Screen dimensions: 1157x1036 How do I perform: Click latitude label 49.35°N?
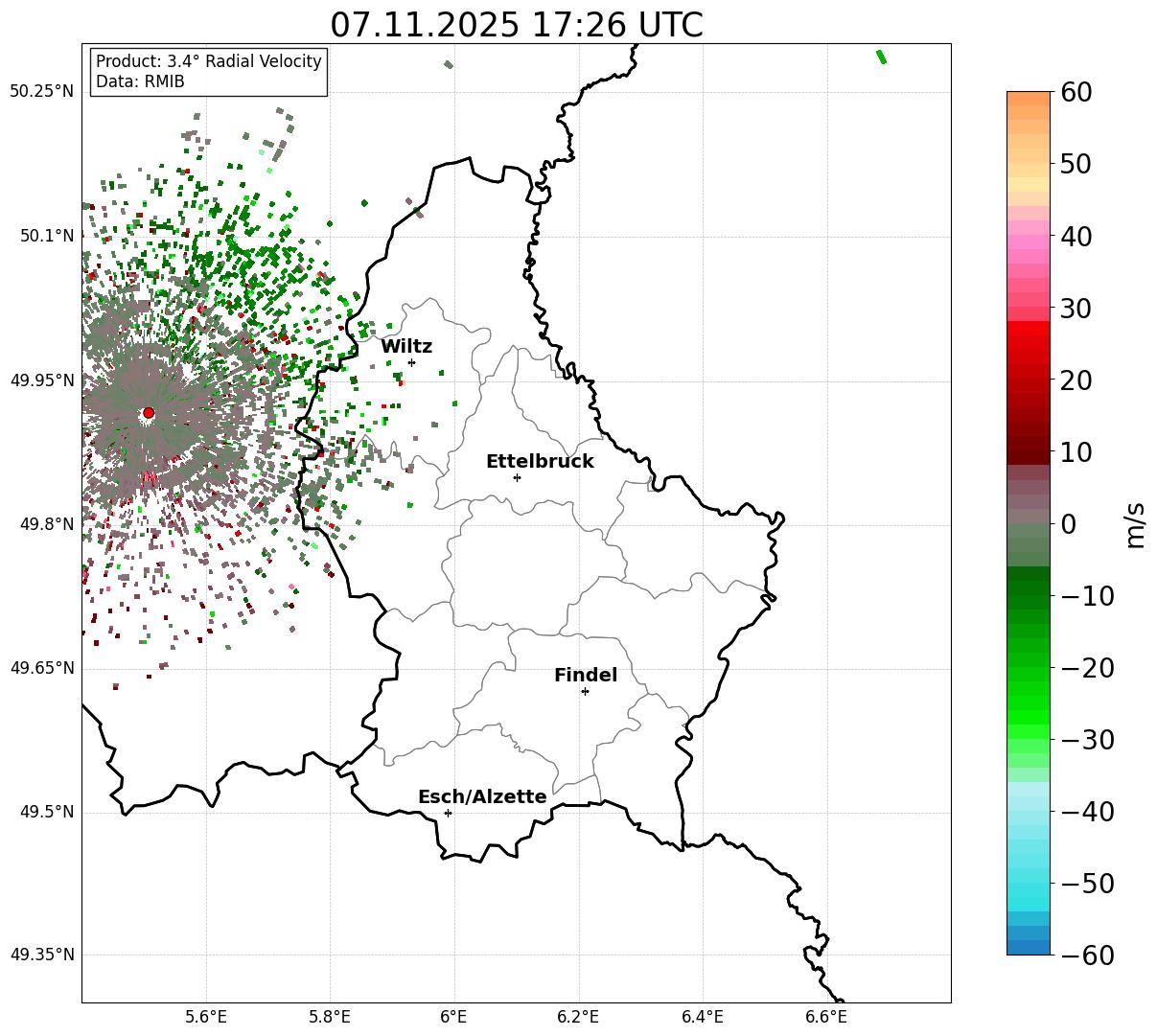(41, 955)
